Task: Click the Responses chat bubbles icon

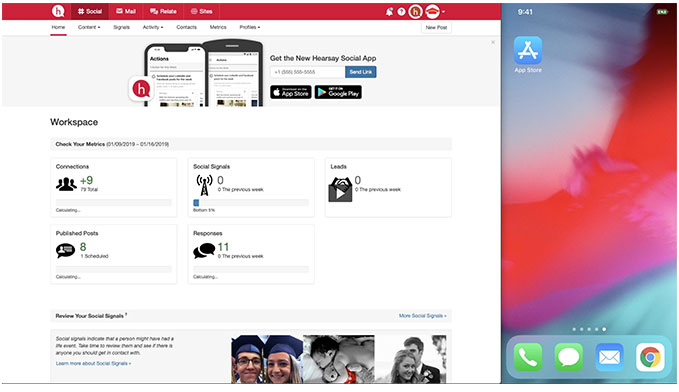Action: pos(204,251)
